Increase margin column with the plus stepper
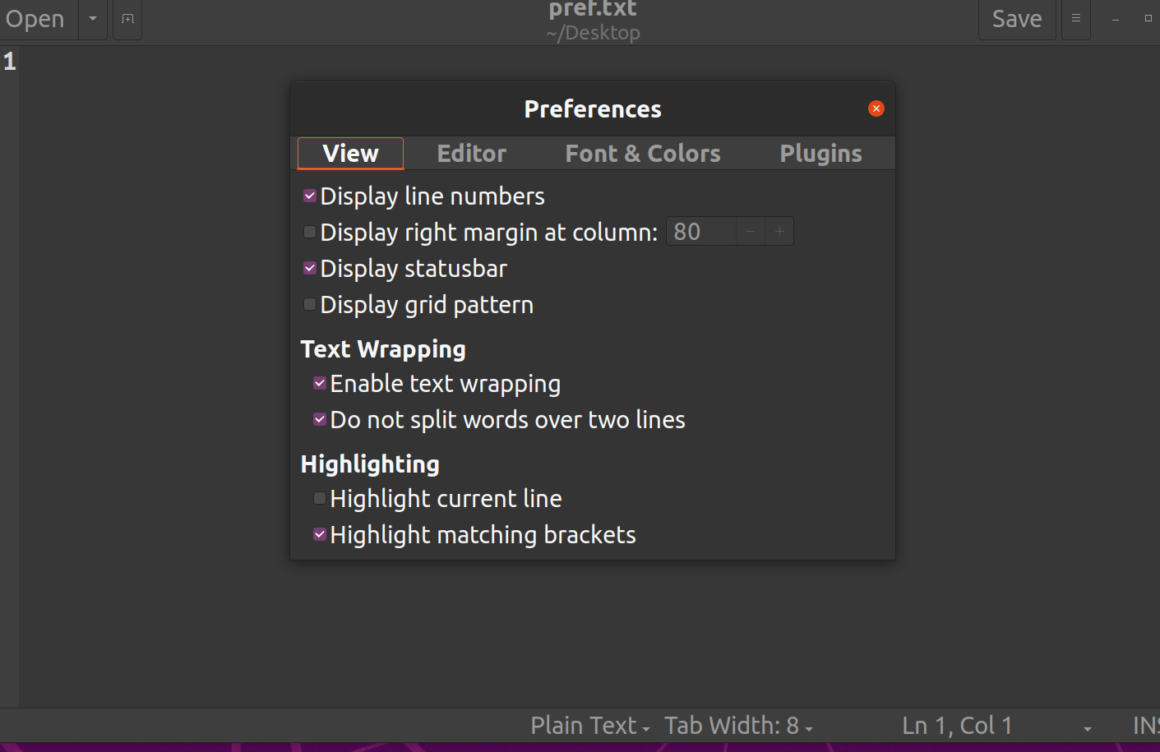The image size is (1160, 752). point(779,231)
